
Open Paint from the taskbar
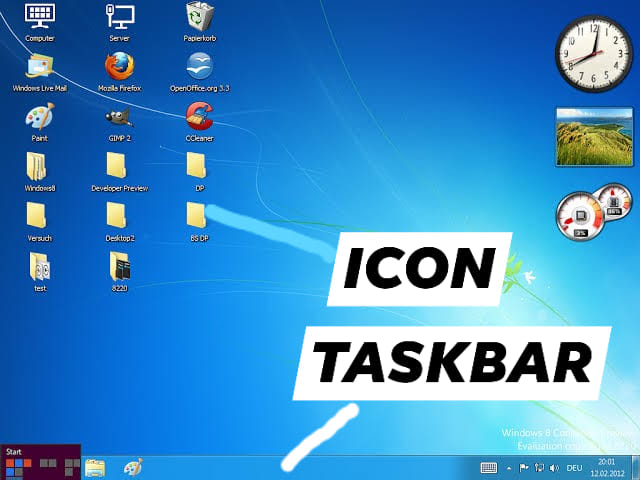coord(133,468)
